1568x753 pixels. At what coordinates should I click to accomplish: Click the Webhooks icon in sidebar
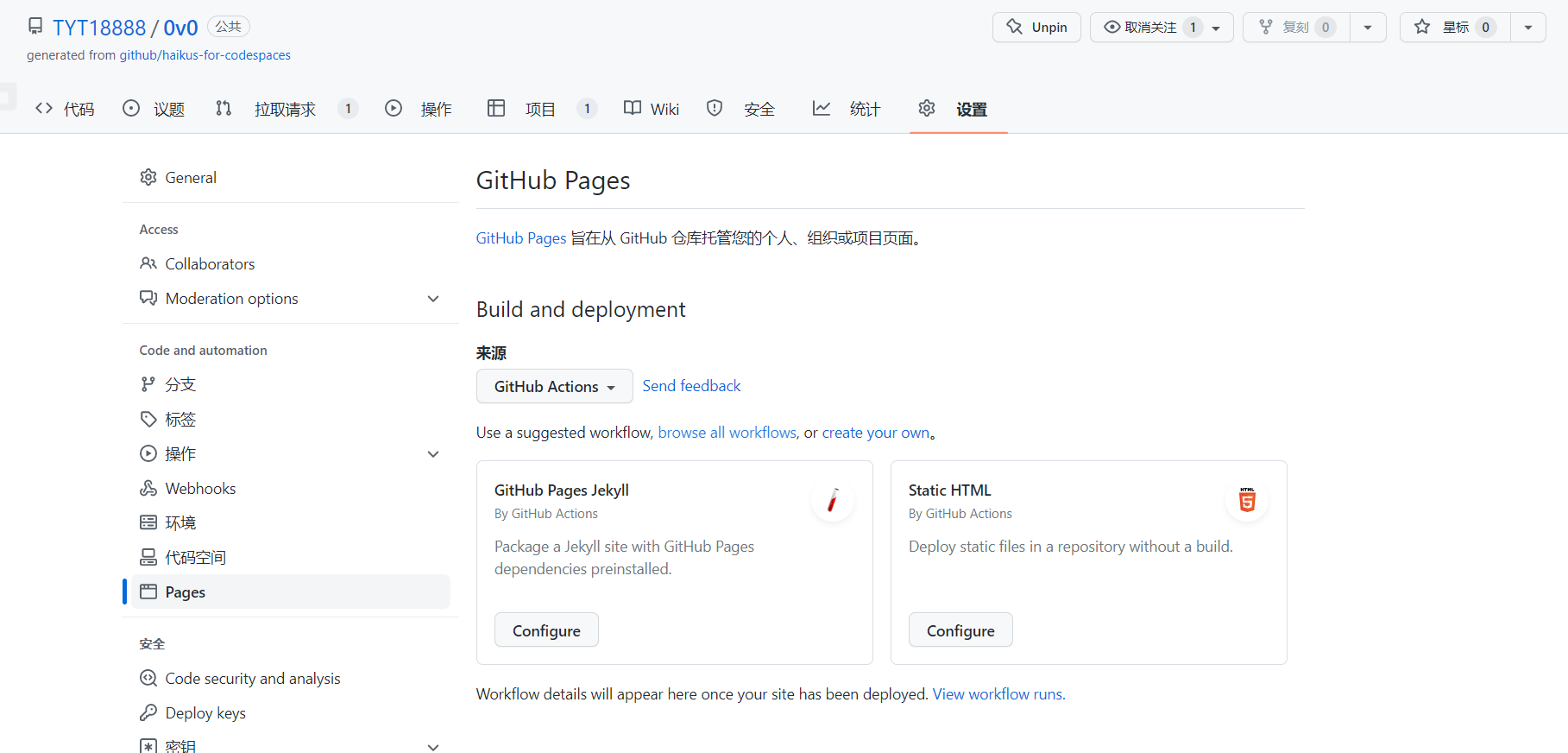(148, 489)
